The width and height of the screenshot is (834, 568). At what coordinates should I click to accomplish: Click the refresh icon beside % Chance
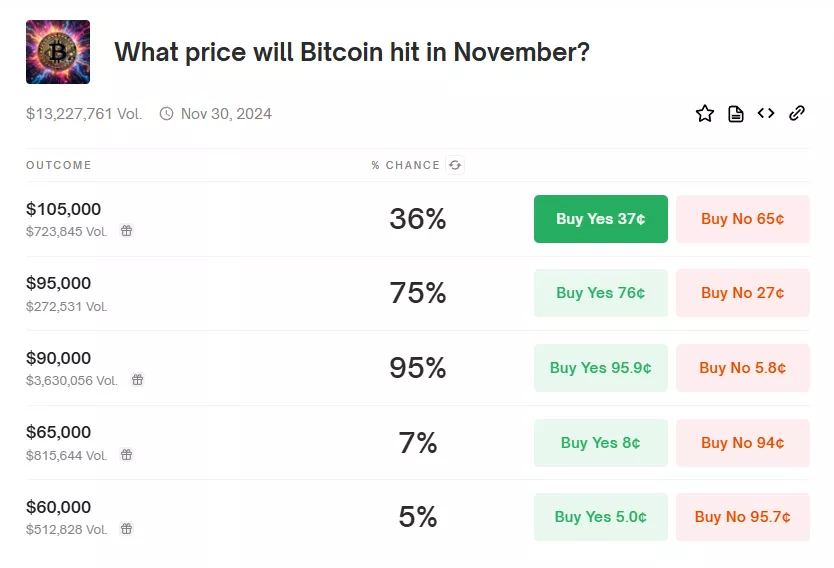[455, 165]
